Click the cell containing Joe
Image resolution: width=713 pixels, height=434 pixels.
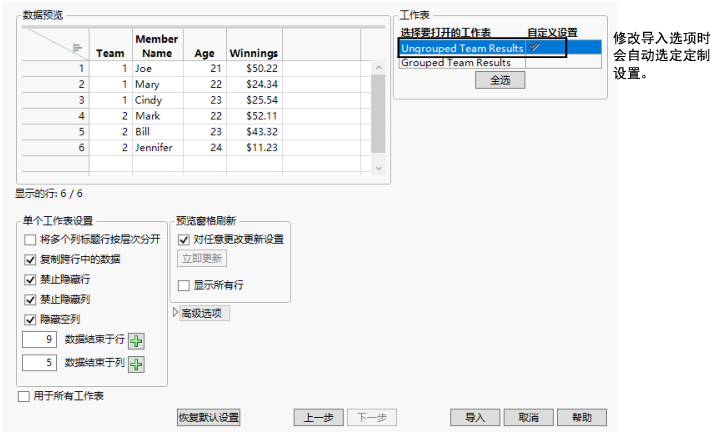tap(158, 69)
